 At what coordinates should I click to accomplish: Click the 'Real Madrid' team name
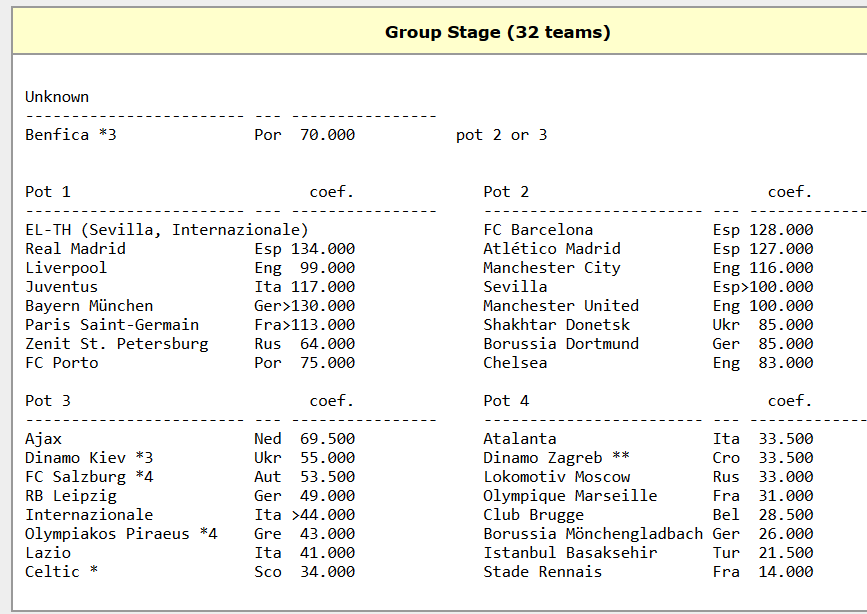point(75,248)
